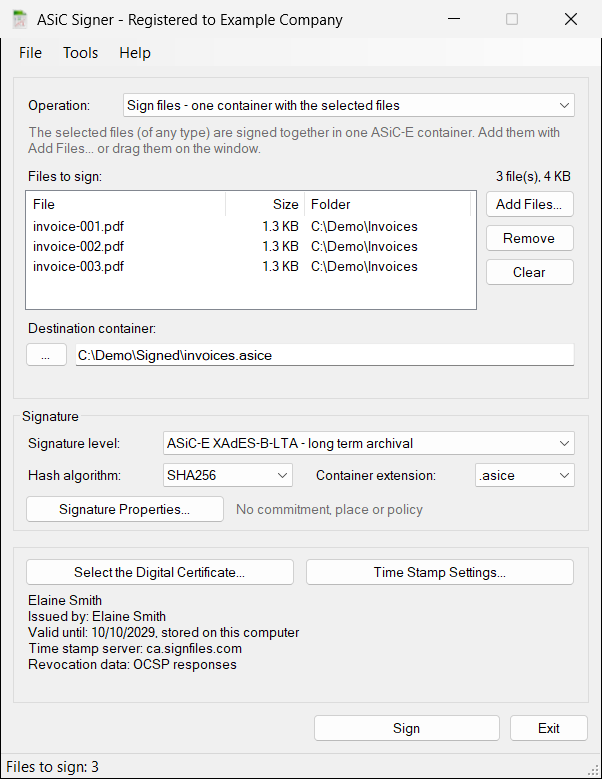602x779 pixels.
Task: Click the Add Files... button
Action: pyautogui.click(x=529, y=204)
